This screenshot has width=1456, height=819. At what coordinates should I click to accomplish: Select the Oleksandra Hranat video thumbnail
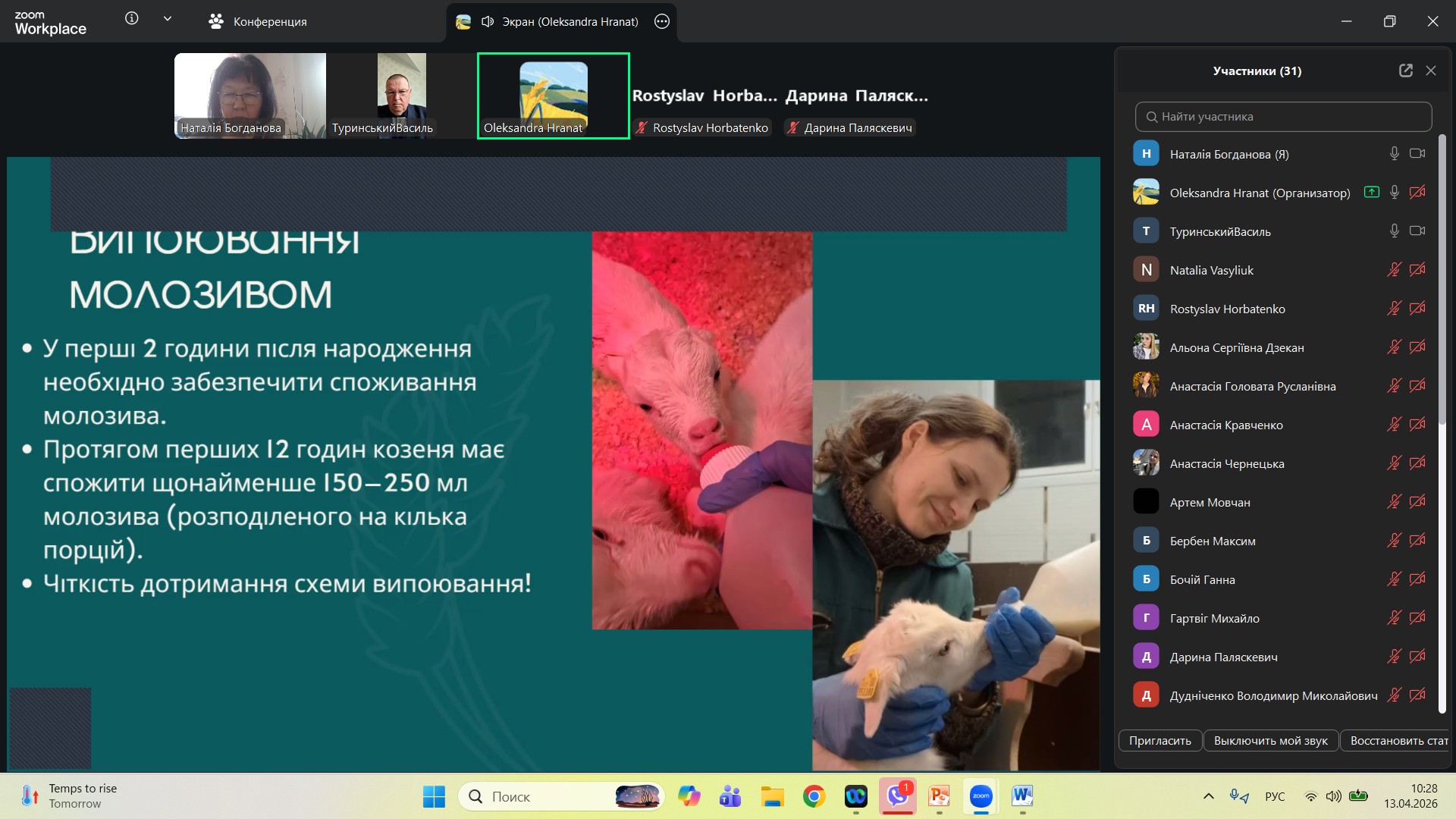(553, 96)
